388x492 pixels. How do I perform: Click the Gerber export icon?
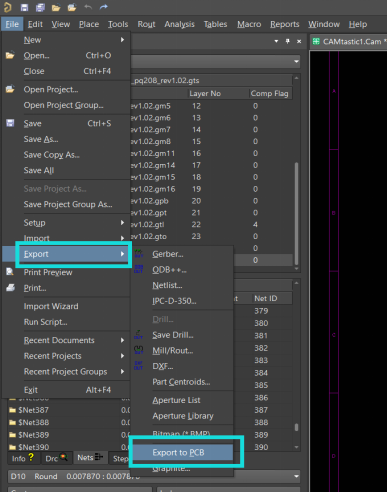point(139,254)
